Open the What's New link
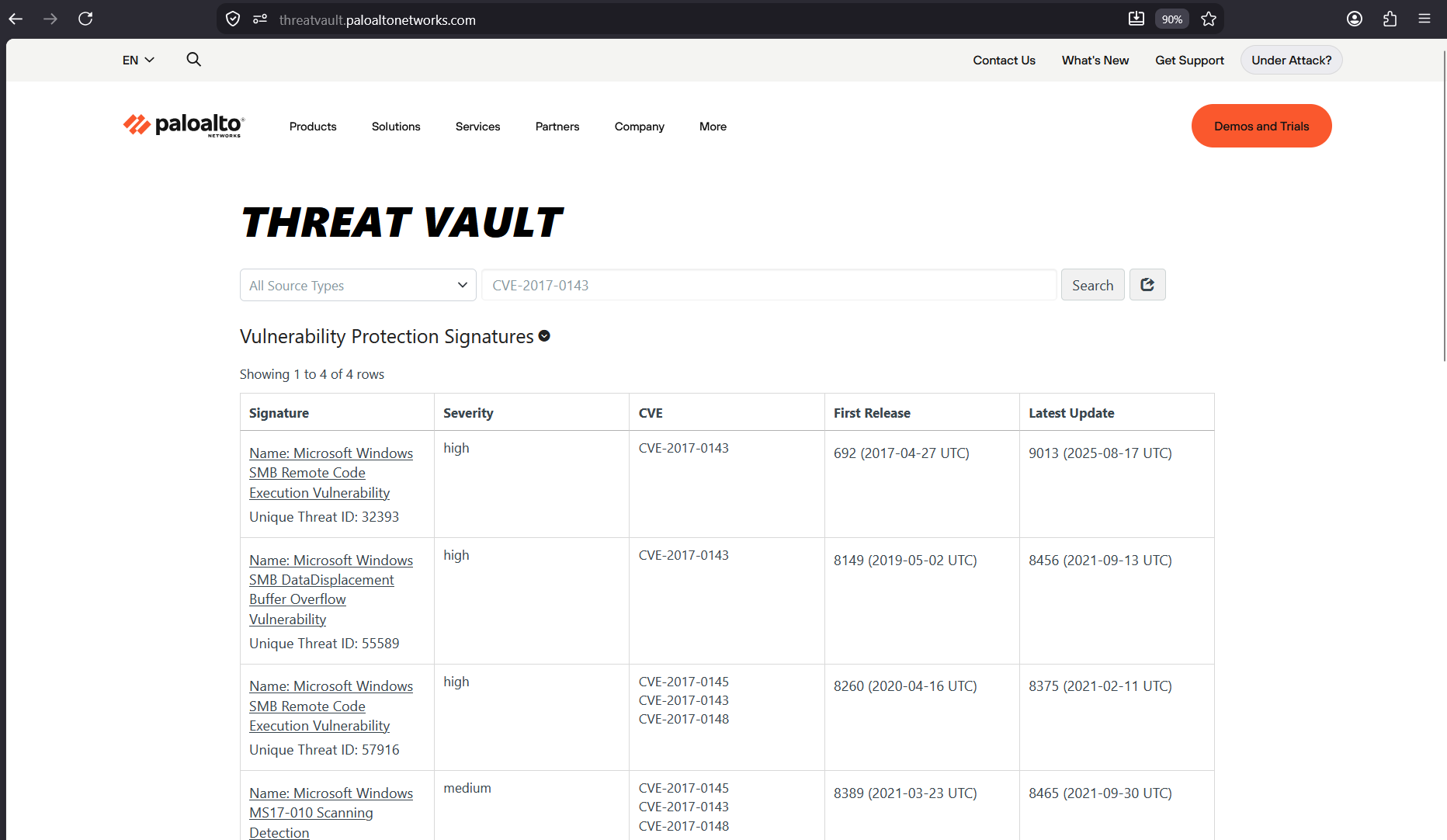This screenshot has height=840, width=1447. (1095, 61)
